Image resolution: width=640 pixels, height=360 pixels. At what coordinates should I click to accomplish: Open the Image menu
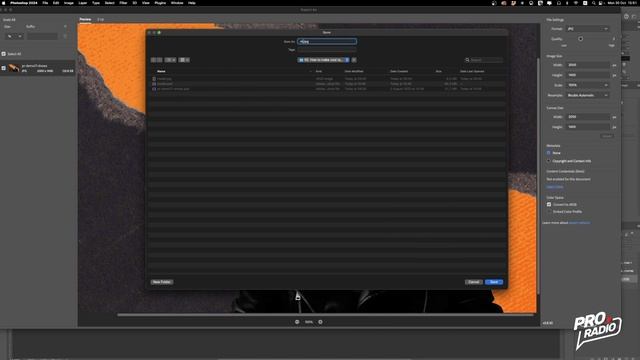point(69,3)
